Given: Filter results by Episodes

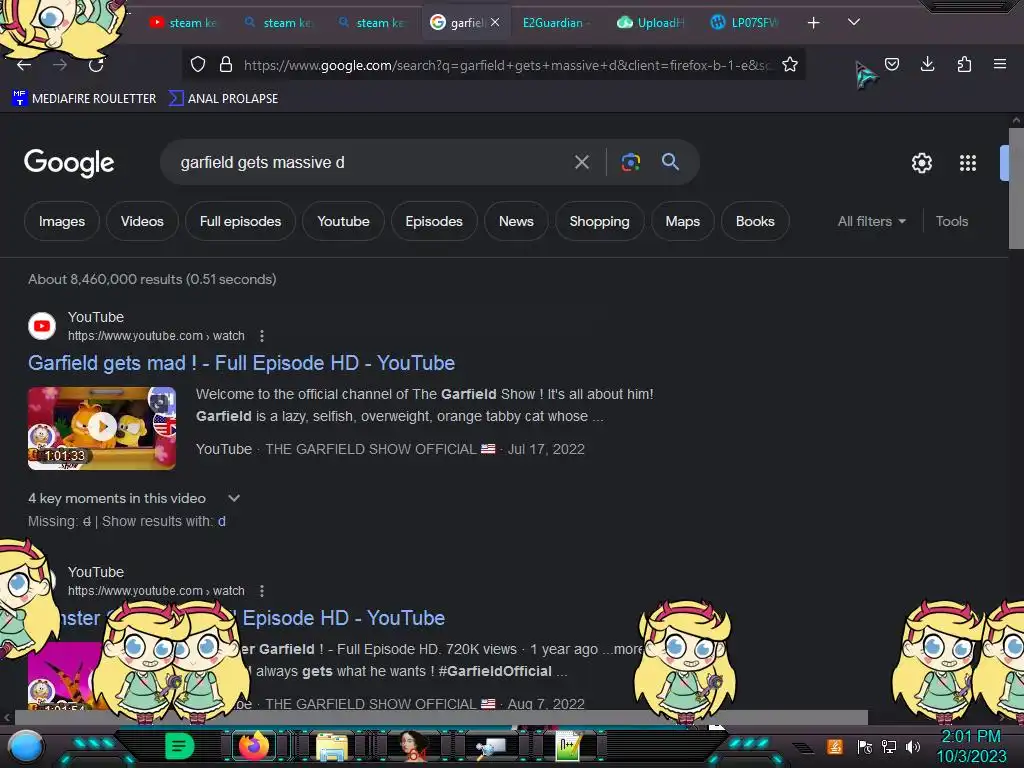Looking at the screenshot, I should [x=434, y=221].
